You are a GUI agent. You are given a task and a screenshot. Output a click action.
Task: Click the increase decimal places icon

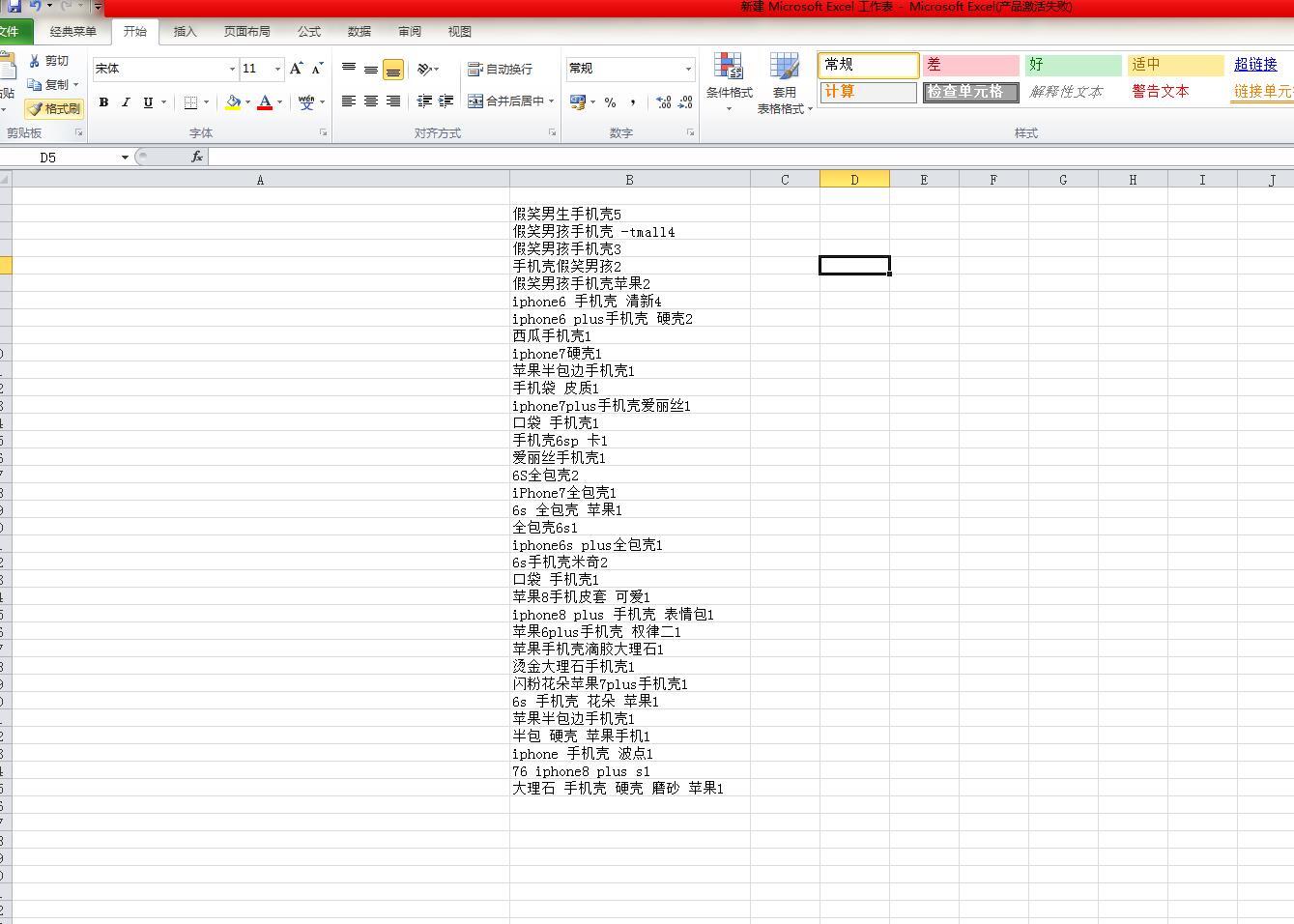pyautogui.click(x=664, y=101)
